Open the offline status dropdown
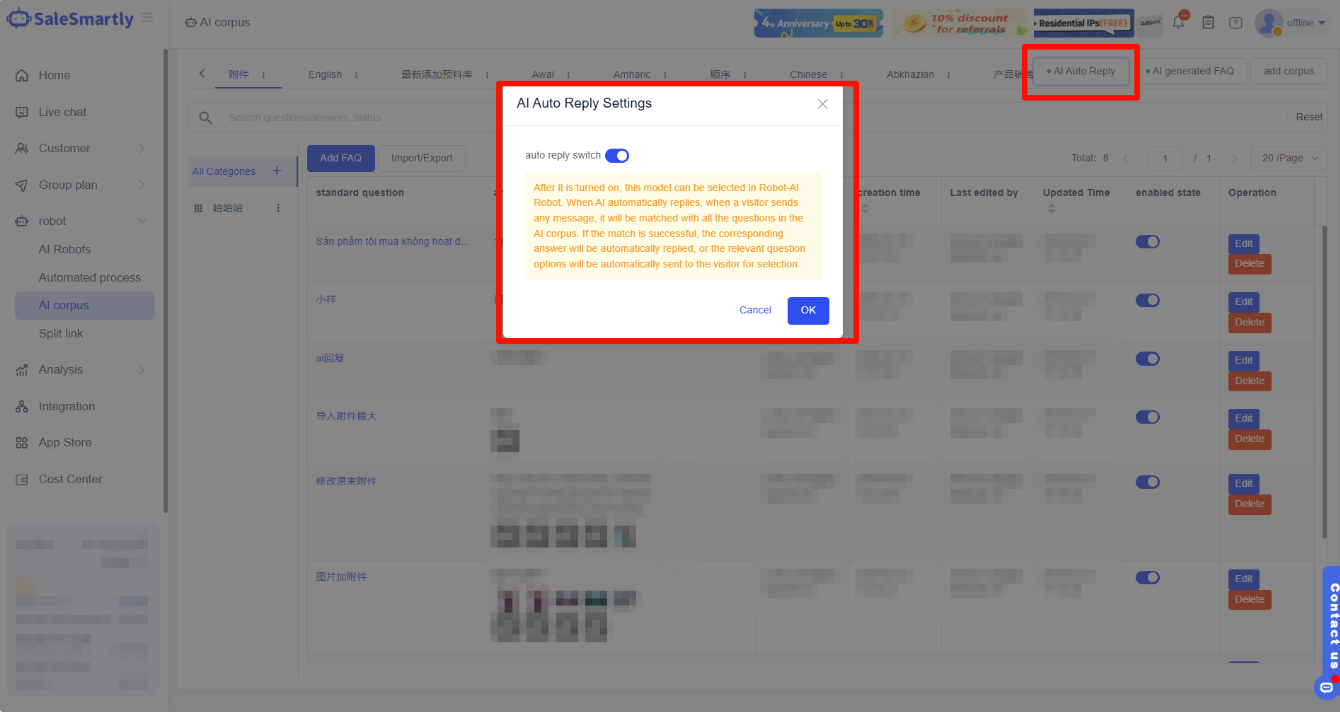 click(1306, 22)
